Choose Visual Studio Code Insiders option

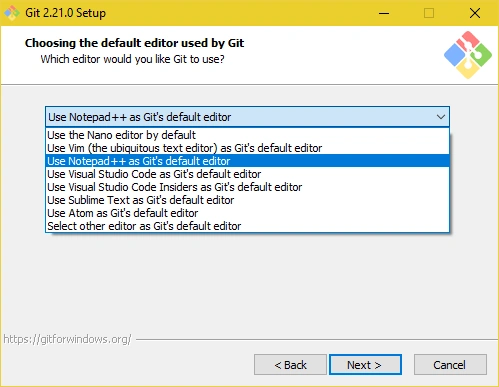247,187
